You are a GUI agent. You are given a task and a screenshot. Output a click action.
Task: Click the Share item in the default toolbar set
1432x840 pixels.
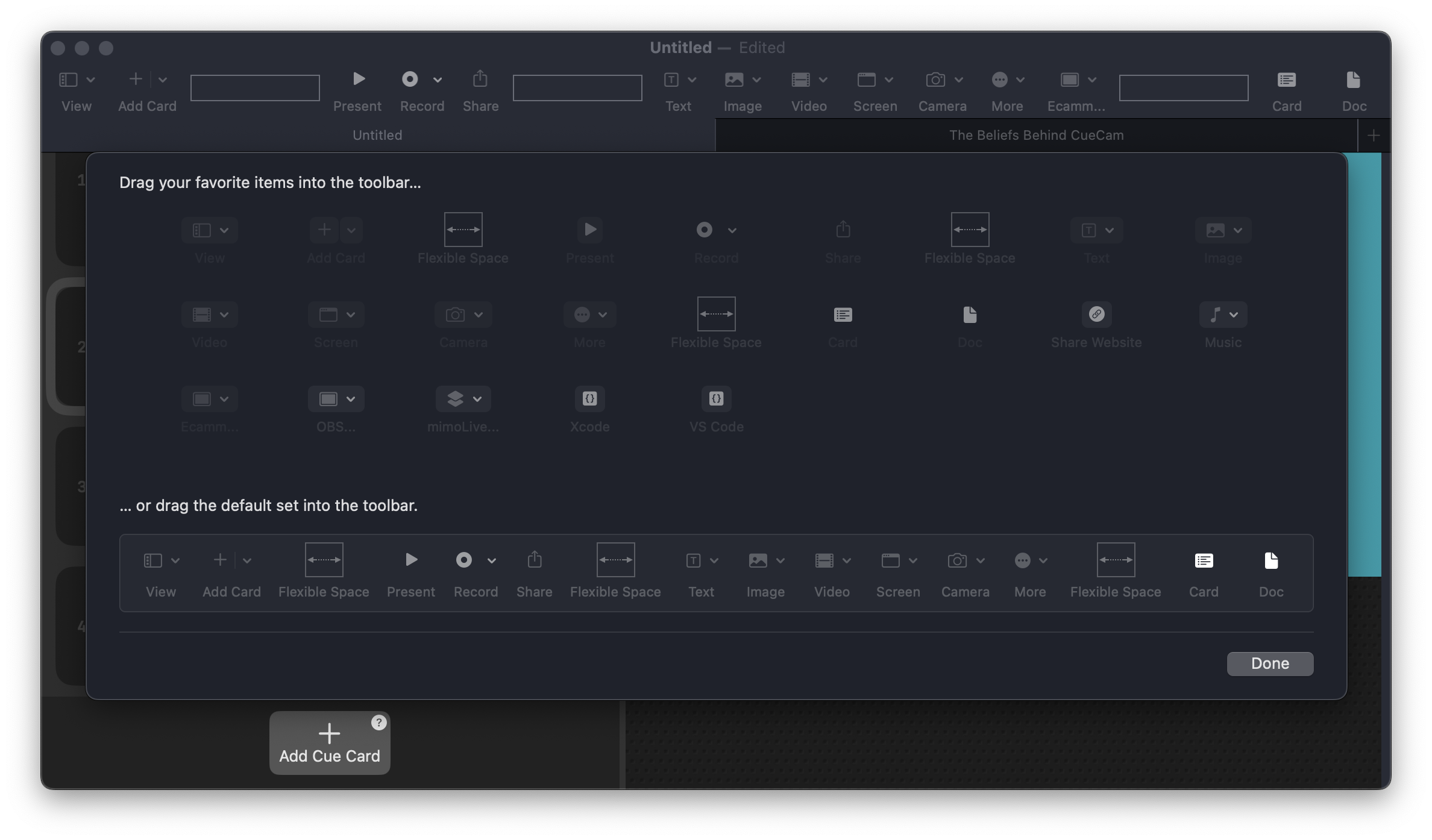point(534,573)
